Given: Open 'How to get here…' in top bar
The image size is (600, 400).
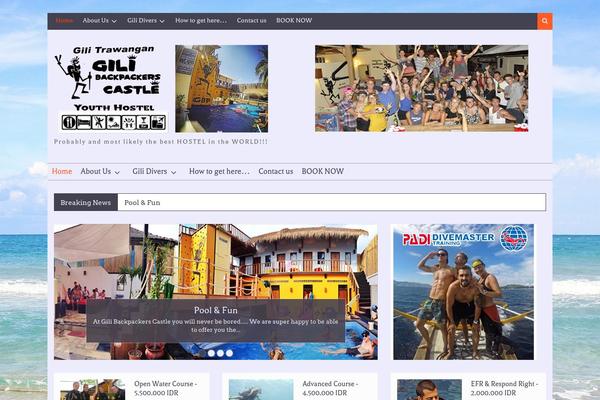Looking at the screenshot, I should click(201, 21).
